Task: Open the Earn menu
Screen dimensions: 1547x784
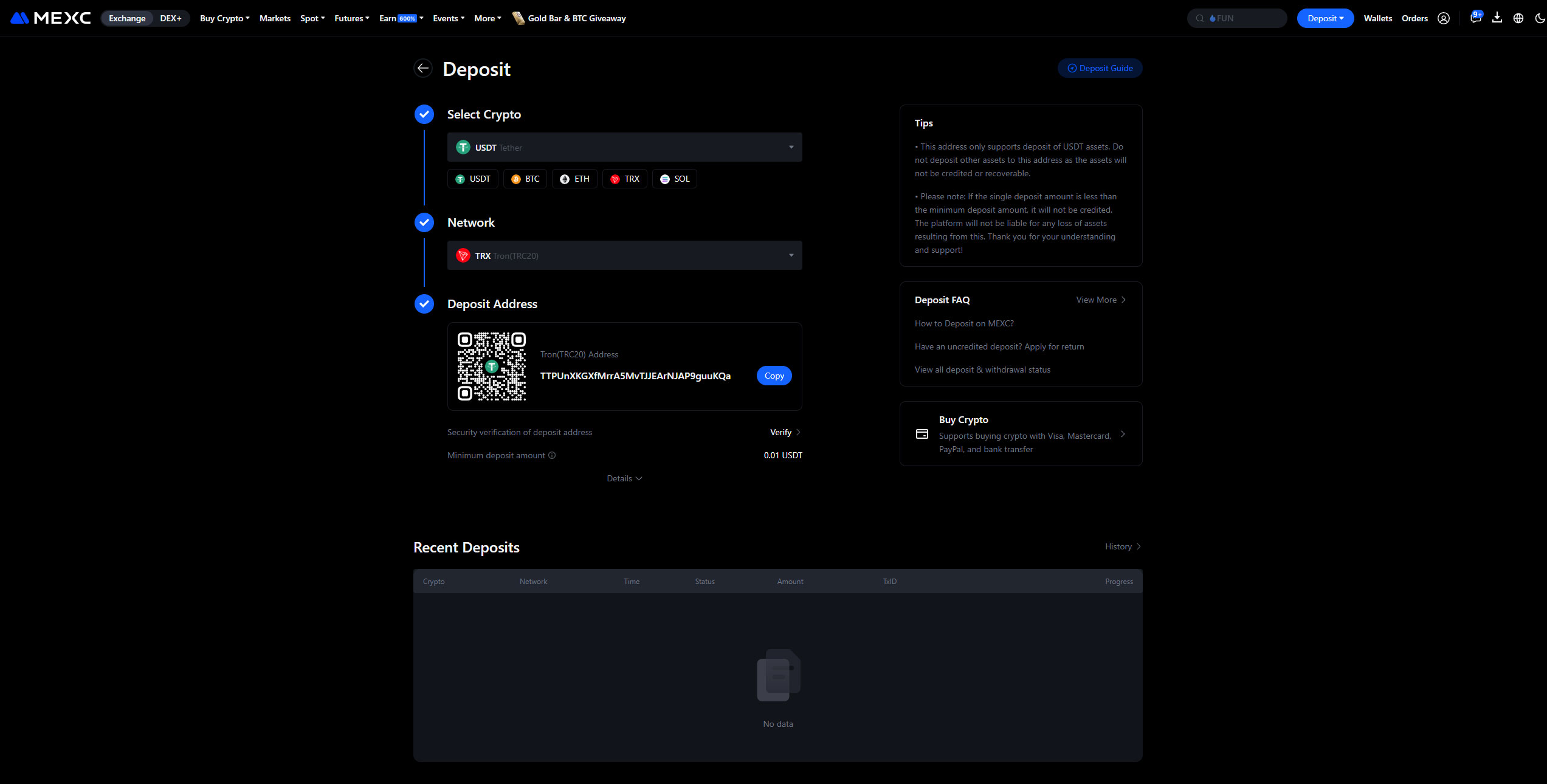Action: (401, 18)
